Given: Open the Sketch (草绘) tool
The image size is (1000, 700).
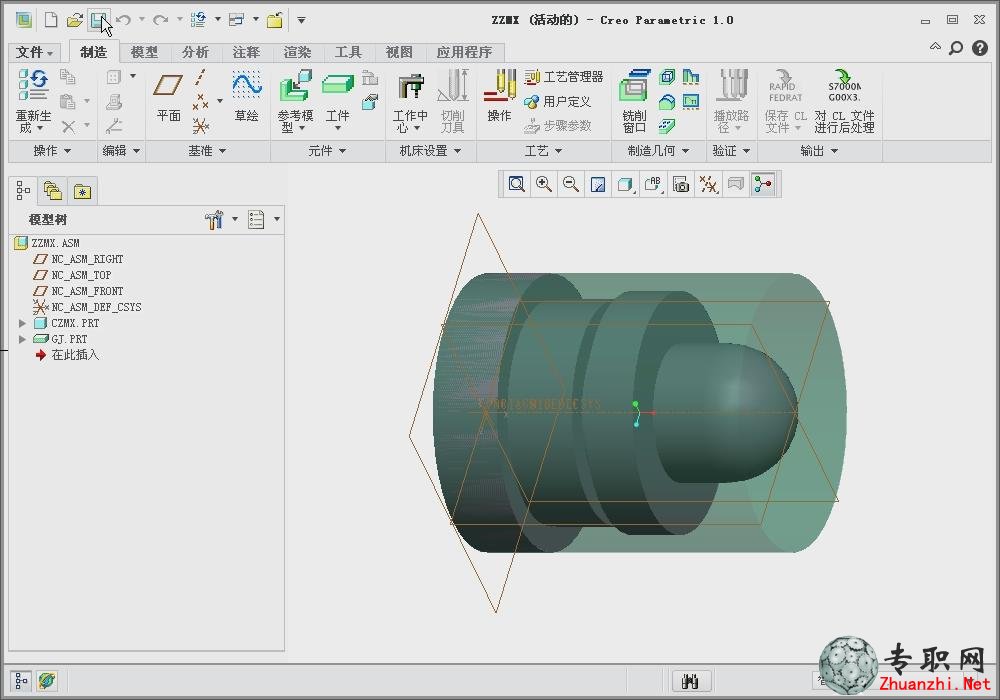Looking at the screenshot, I should [x=247, y=96].
